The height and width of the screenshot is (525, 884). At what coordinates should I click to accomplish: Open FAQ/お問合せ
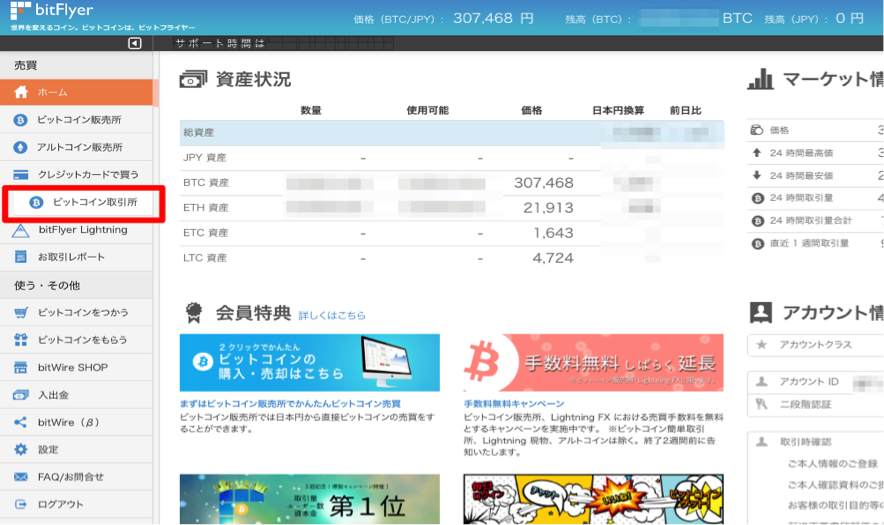click(x=76, y=477)
